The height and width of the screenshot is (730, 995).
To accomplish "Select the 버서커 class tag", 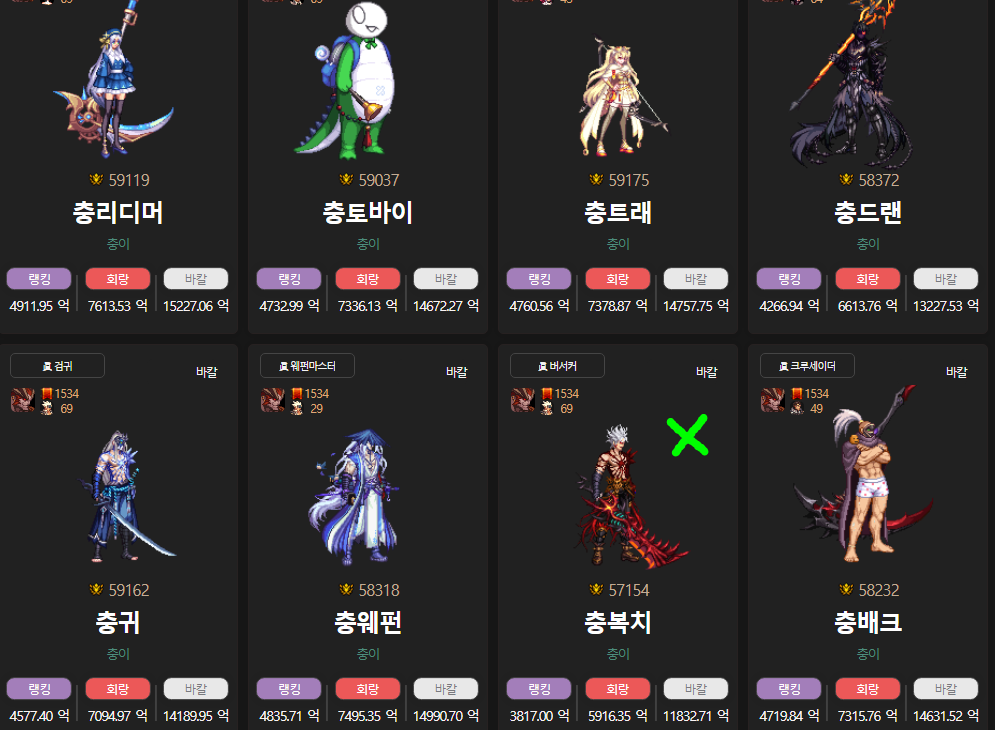I will 557,366.
